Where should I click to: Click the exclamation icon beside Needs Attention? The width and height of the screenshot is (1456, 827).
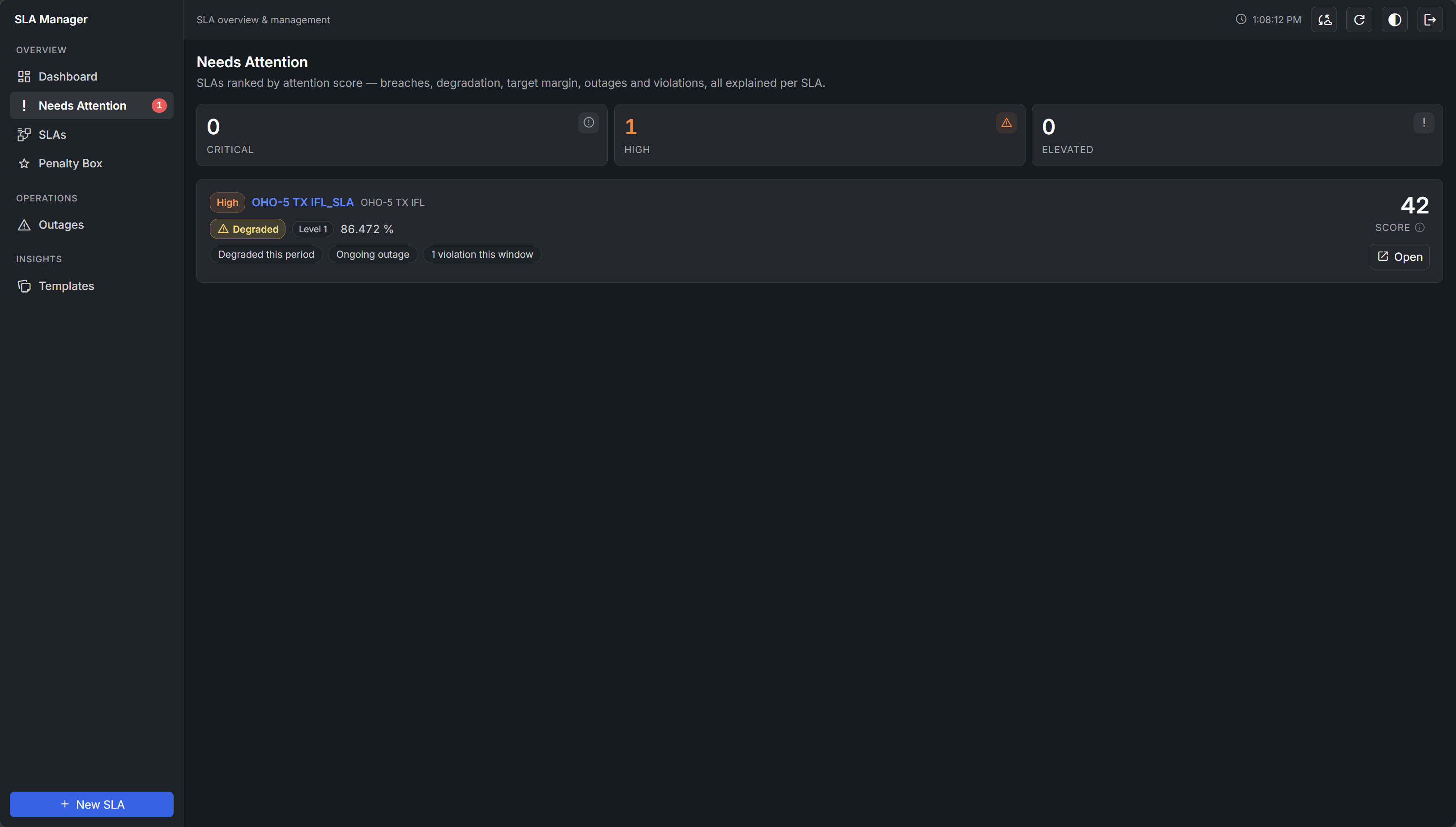click(x=24, y=106)
